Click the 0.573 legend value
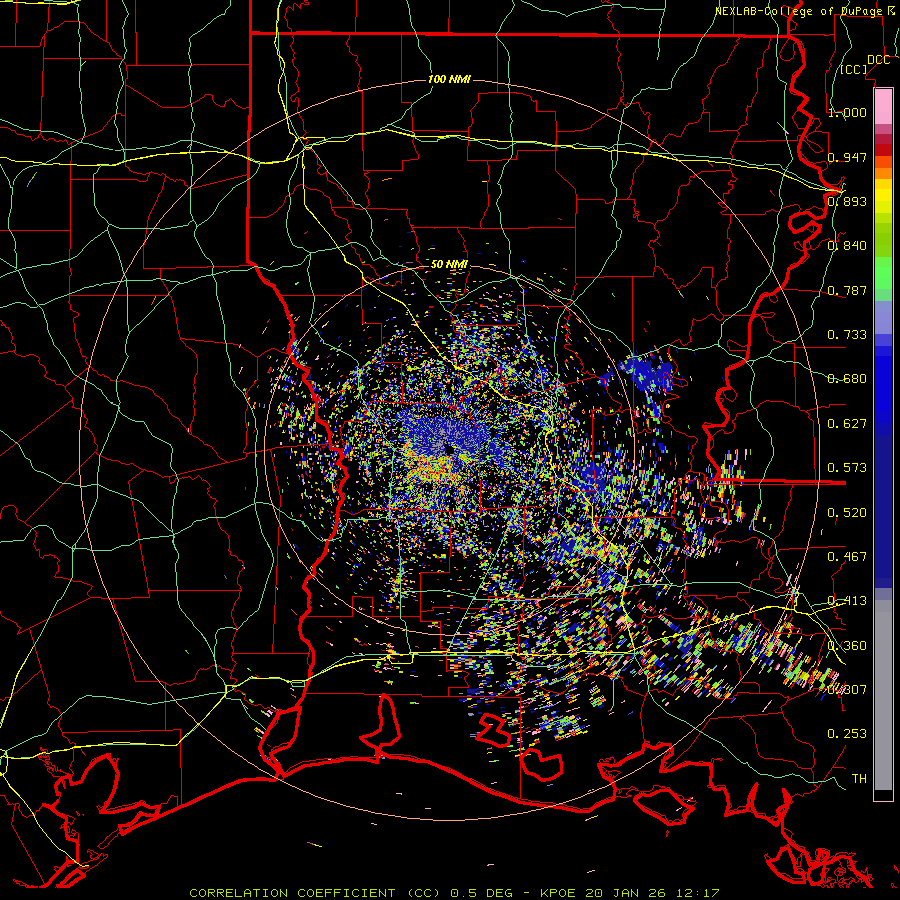Image resolution: width=900 pixels, height=900 pixels. click(847, 467)
